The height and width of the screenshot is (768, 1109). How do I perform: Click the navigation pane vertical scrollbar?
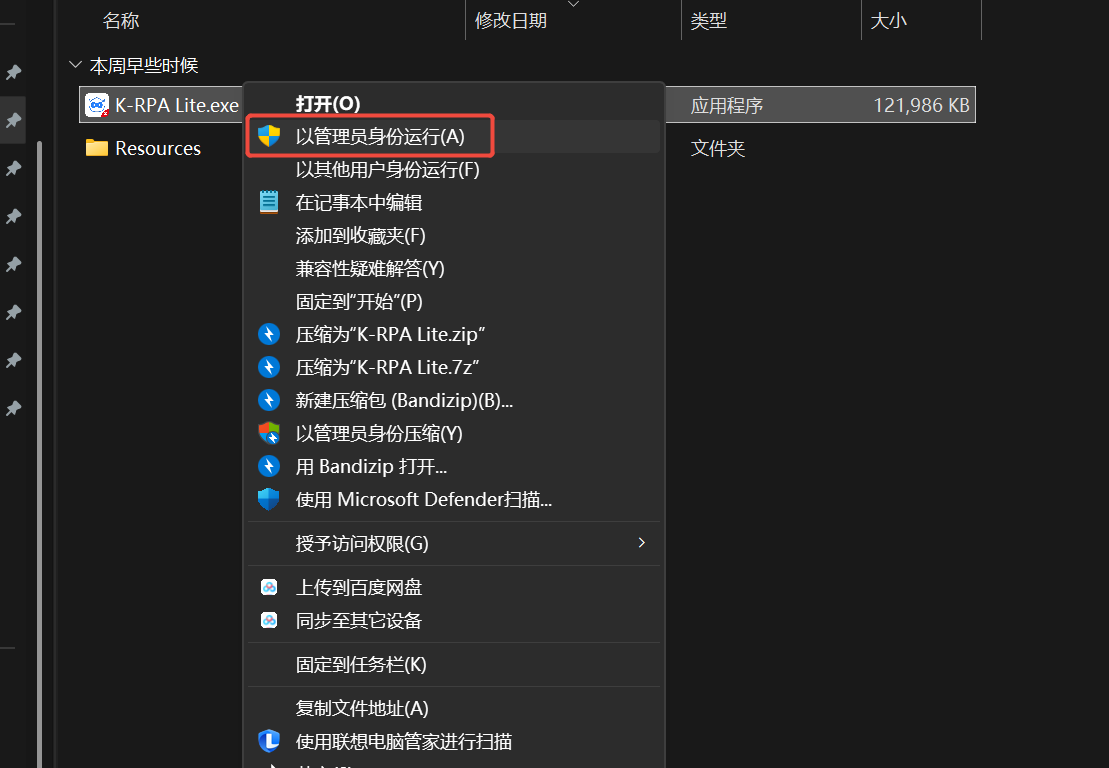coord(40,453)
